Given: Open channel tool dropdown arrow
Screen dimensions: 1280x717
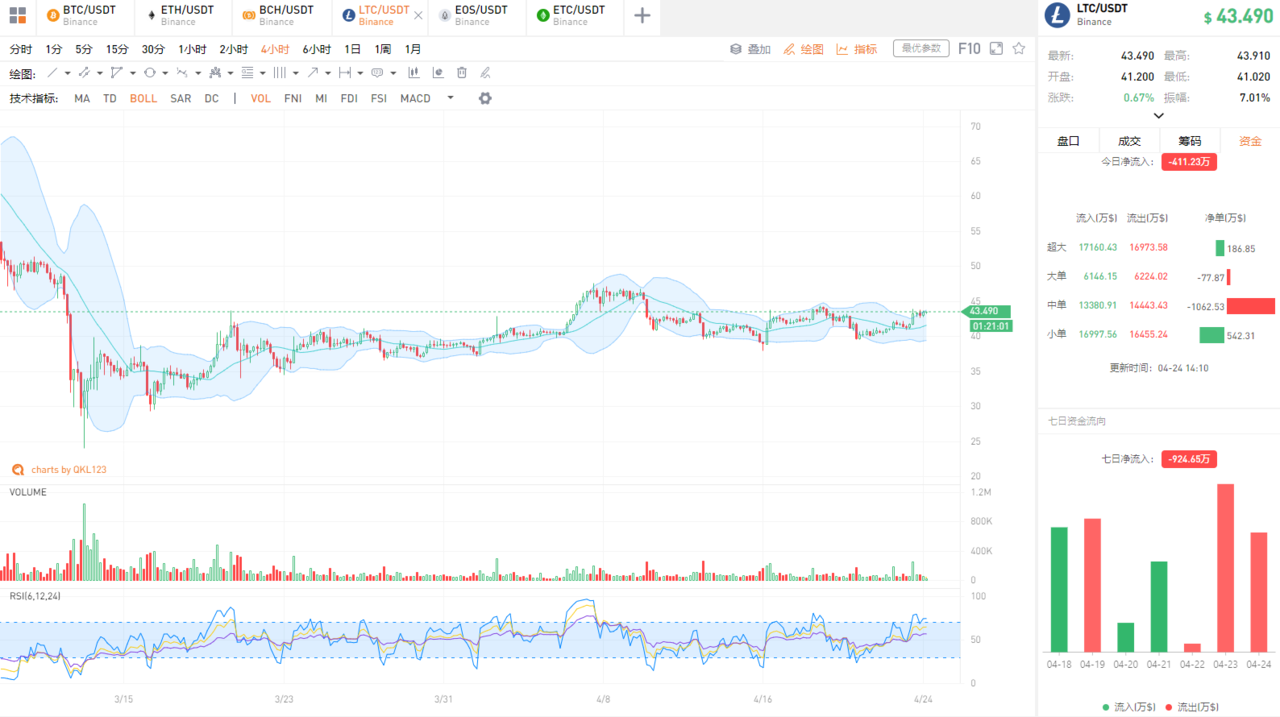Looking at the screenshot, I should coord(100,73).
